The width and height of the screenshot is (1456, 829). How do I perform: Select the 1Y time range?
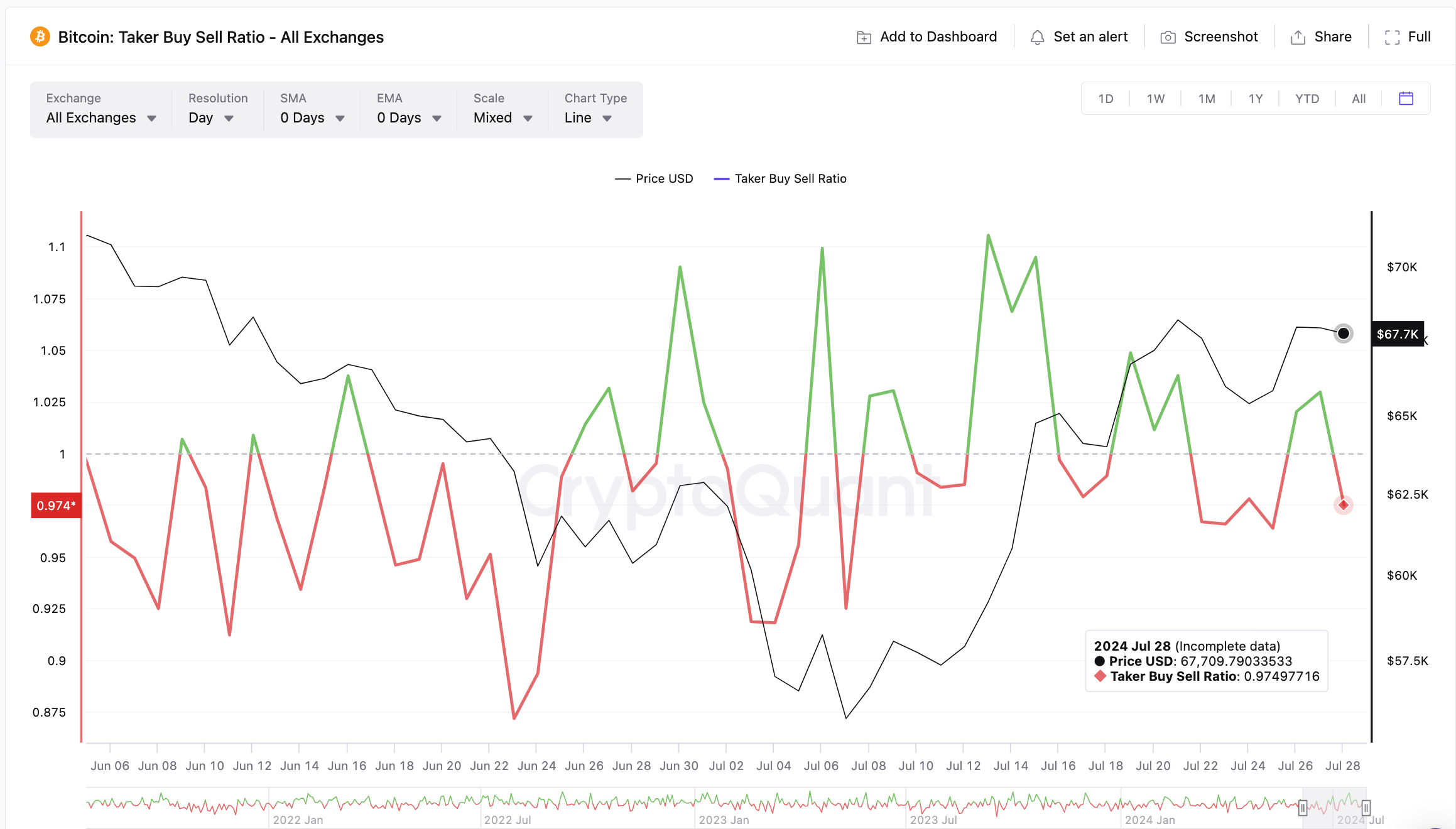click(x=1255, y=99)
